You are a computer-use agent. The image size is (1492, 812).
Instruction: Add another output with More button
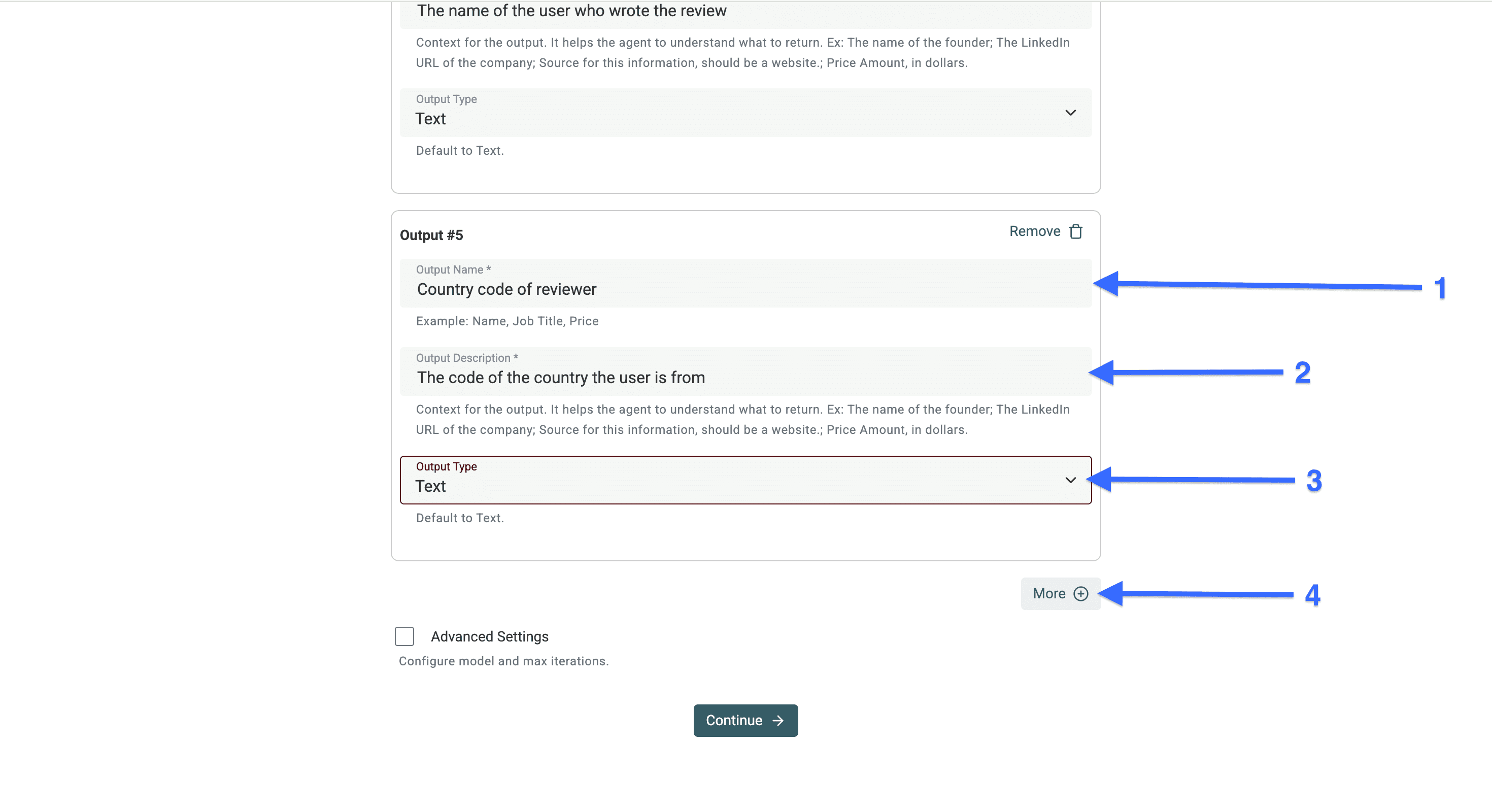[x=1049, y=594]
